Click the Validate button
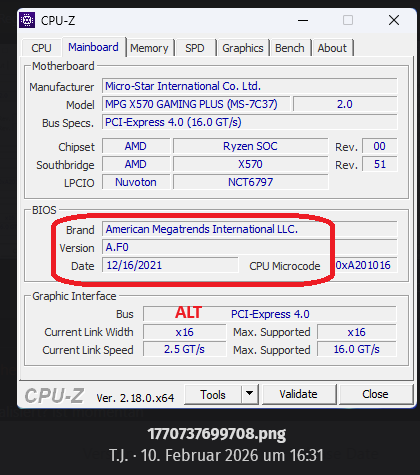The height and width of the screenshot is (475, 420). (299, 394)
